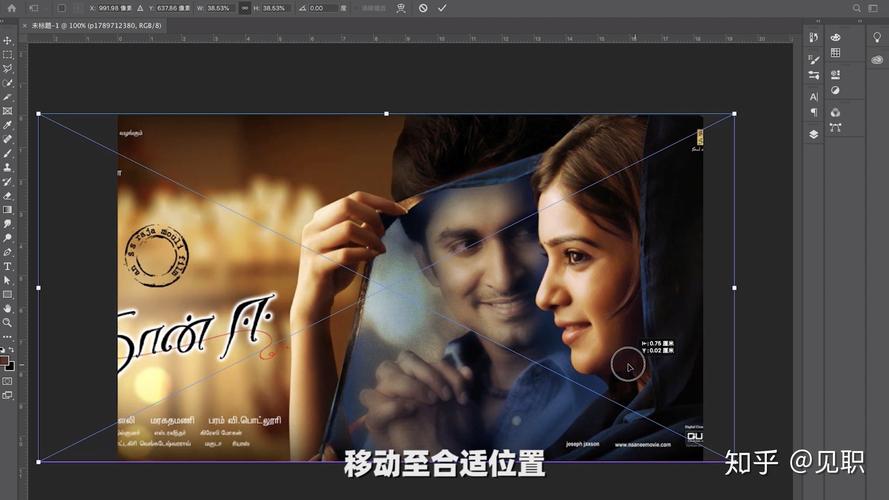The image size is (889, 500).
Task: Open the Swatches grid panel icon
Action: [x=835, y=53]
